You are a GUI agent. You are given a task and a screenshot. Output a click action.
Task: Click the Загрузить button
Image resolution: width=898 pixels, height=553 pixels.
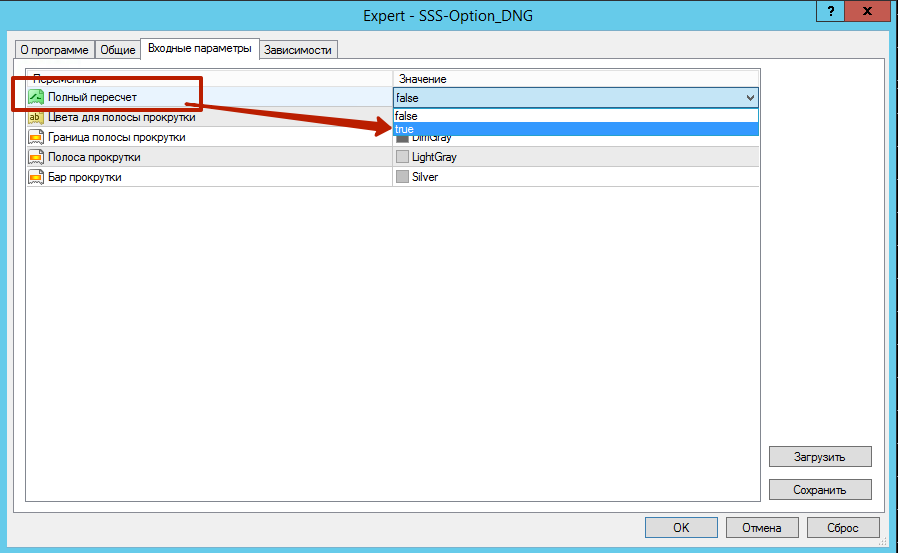pyautogui.click(x=820, y=457)
